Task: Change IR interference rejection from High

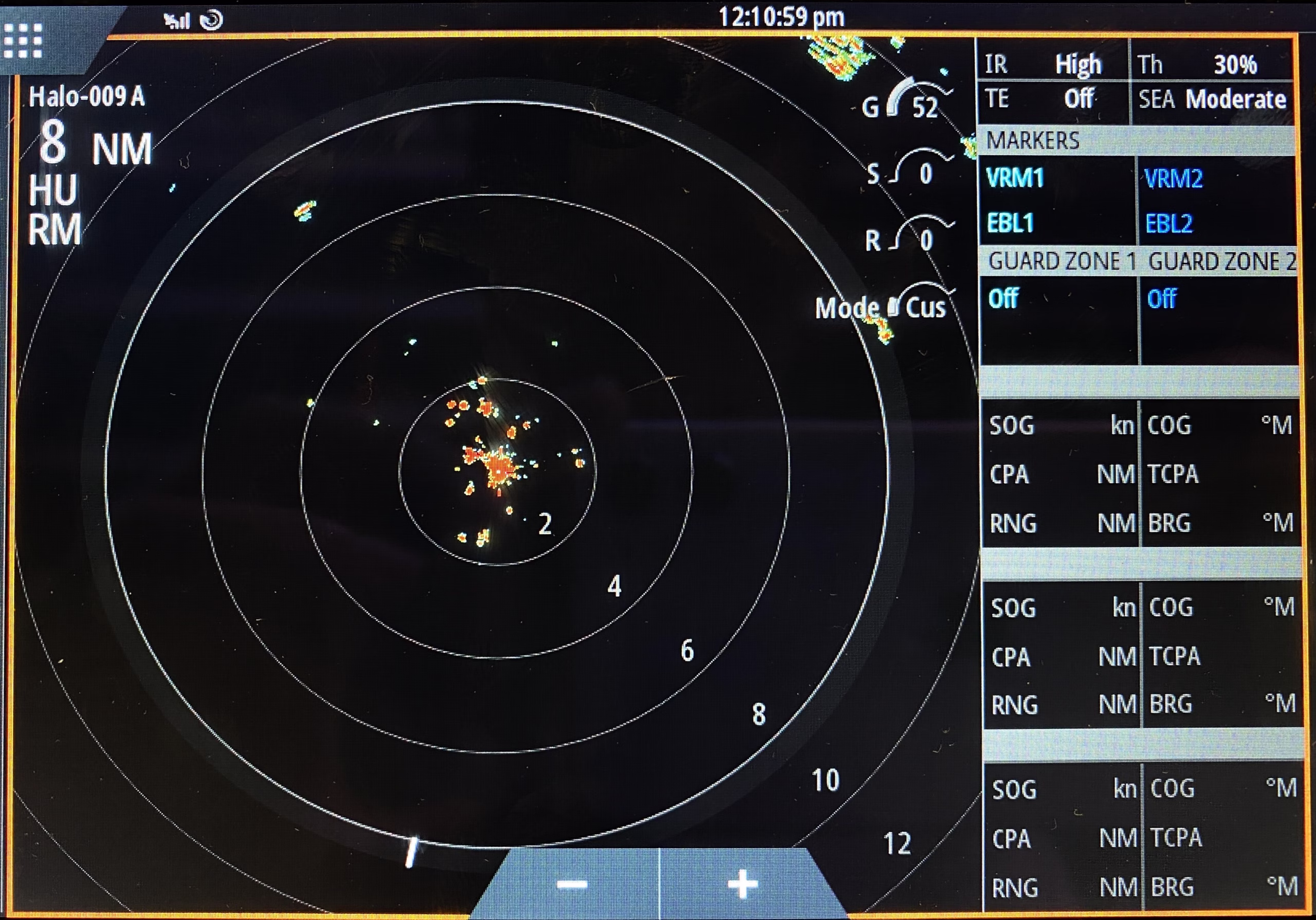Action: [x=1052, y=63]
